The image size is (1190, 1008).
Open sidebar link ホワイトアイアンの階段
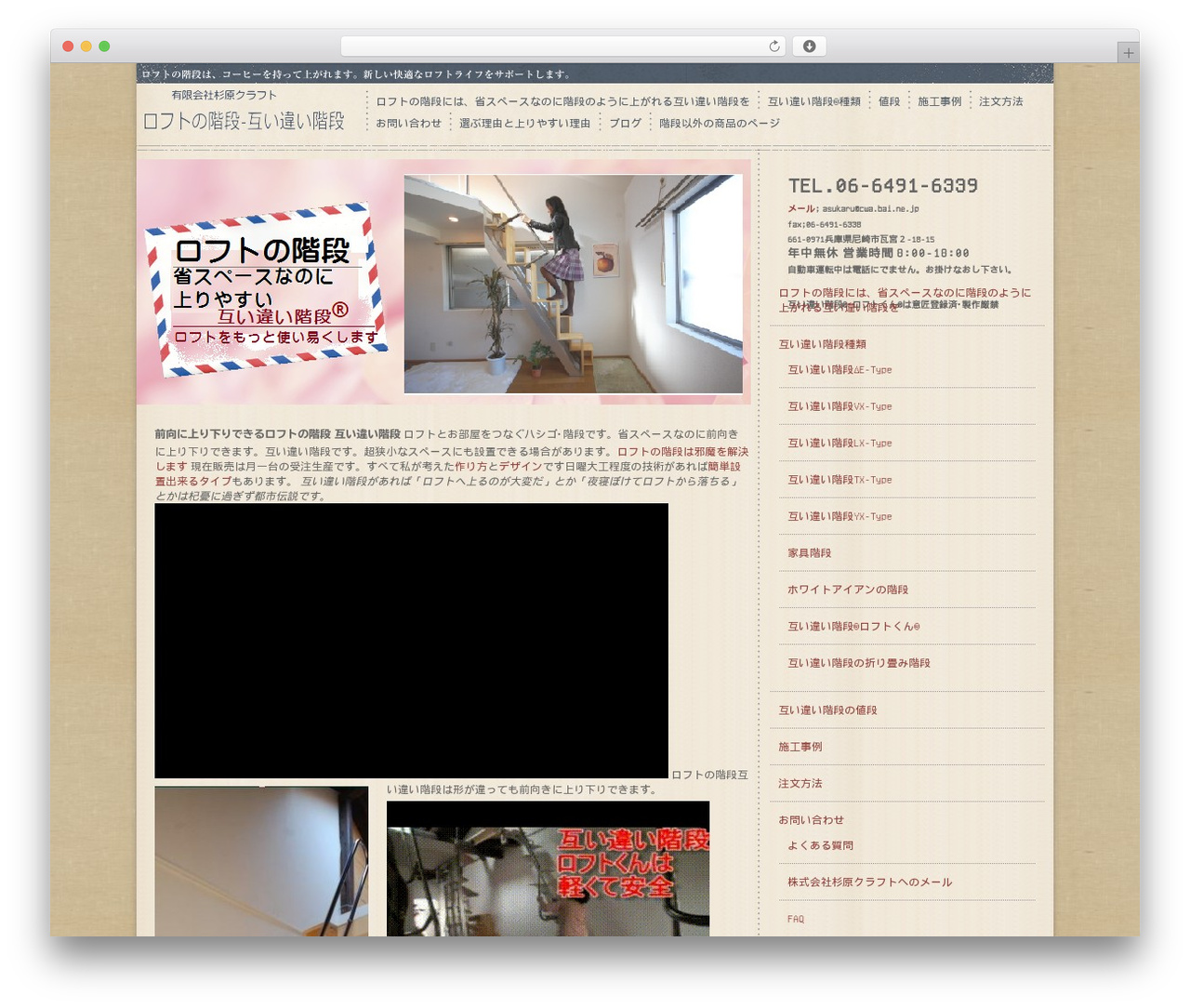(848, 590)
